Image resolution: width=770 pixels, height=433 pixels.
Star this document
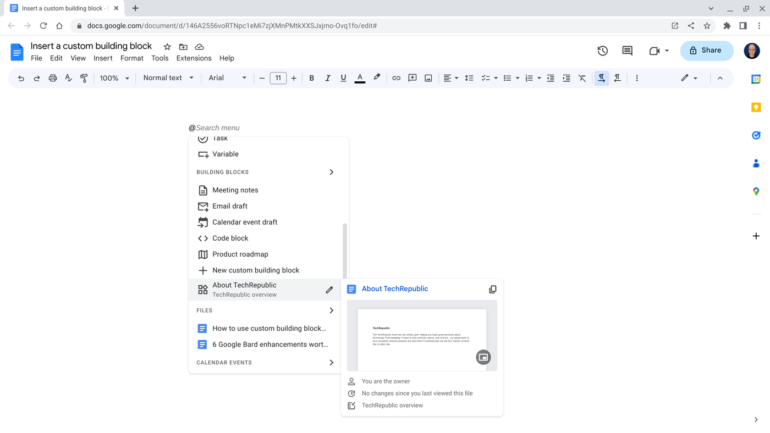pyautogui.click(x=167, y=46)
